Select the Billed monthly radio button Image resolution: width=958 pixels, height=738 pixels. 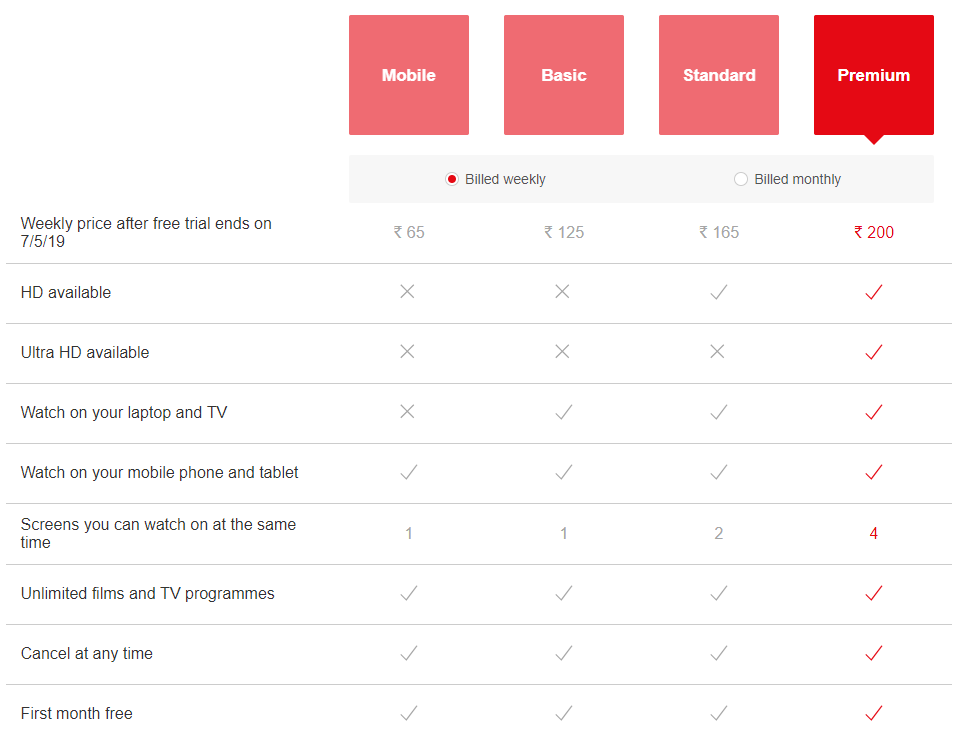click(740, 179)
